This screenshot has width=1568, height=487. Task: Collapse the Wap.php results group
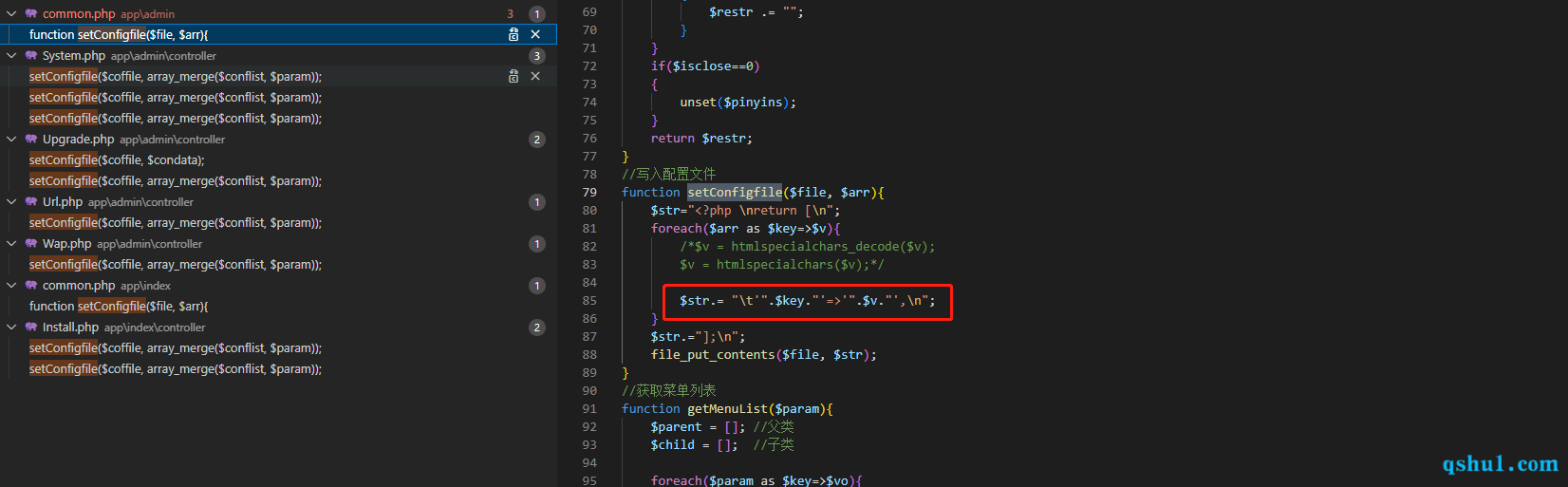11,244
